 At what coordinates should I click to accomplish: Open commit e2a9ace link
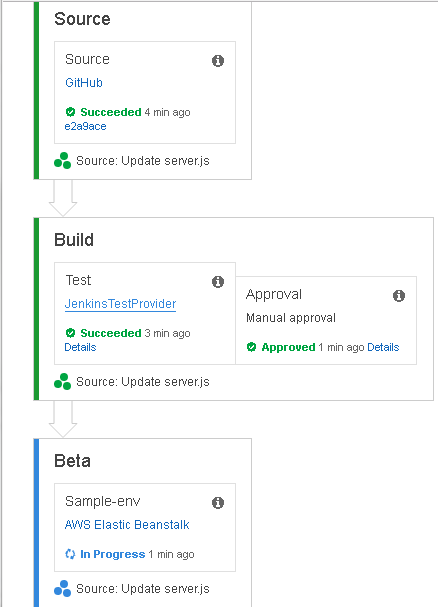pos(85,126)
